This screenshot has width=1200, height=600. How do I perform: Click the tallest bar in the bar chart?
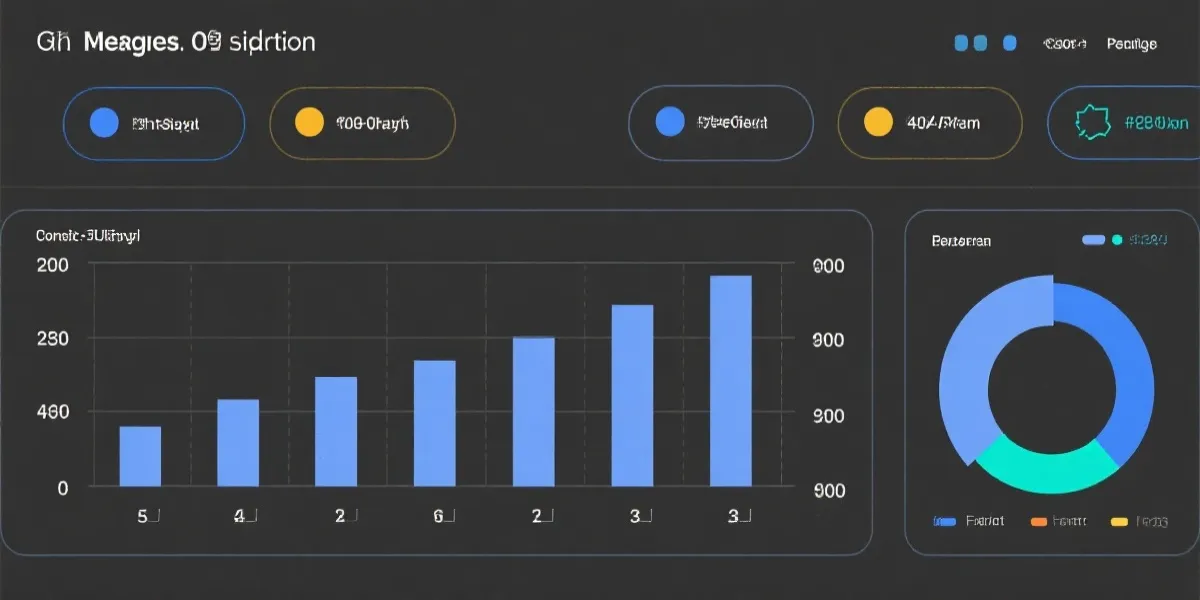click(x=730, y=380)
